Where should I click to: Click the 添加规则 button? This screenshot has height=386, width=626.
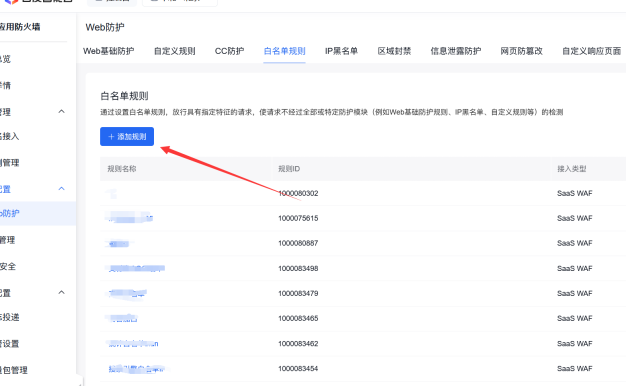pos(127,137)
